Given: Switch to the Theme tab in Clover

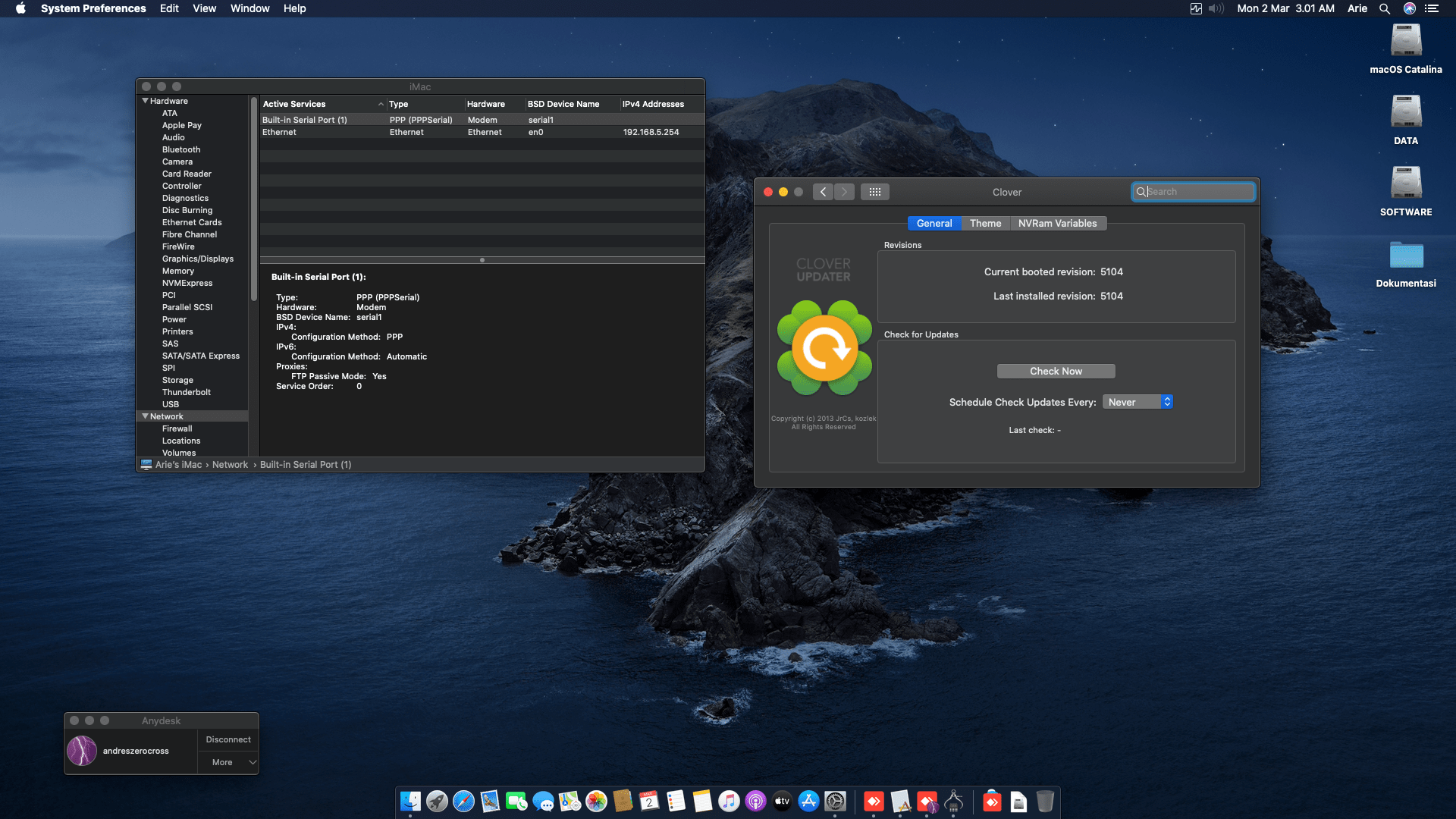Looking at the screenshot, I should pos(985,223).
